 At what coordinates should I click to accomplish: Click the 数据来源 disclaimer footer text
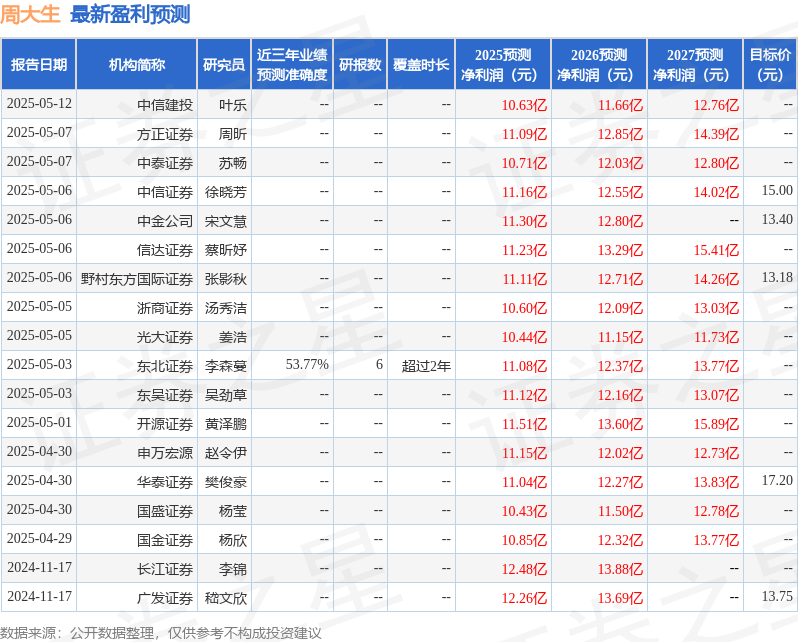coord(161,633)
